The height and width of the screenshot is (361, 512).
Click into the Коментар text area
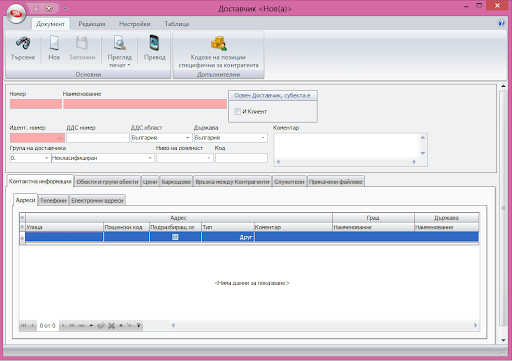click(346, 146)
